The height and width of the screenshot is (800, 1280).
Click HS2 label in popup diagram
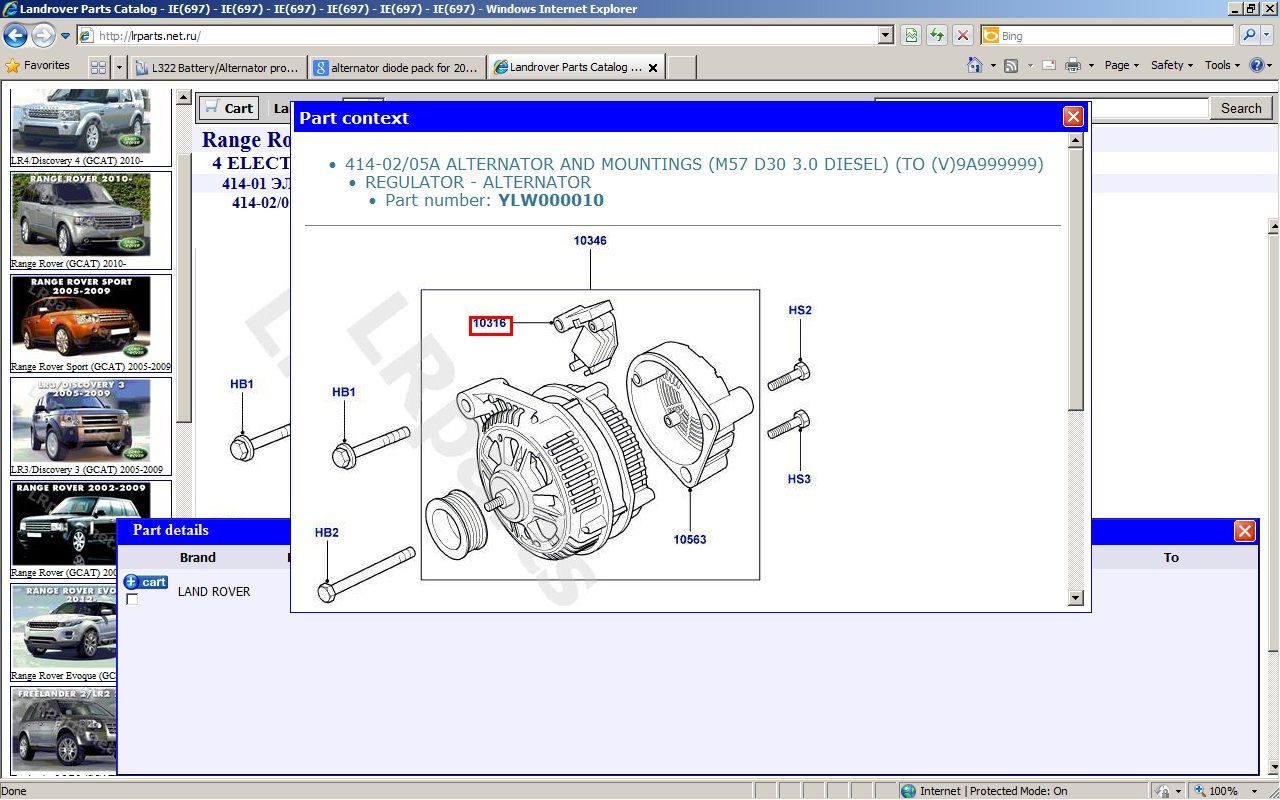click(800, 311)
